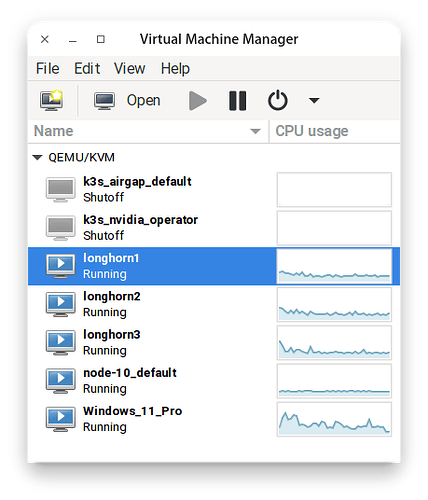Open the File menu

(x=48, y=69)
